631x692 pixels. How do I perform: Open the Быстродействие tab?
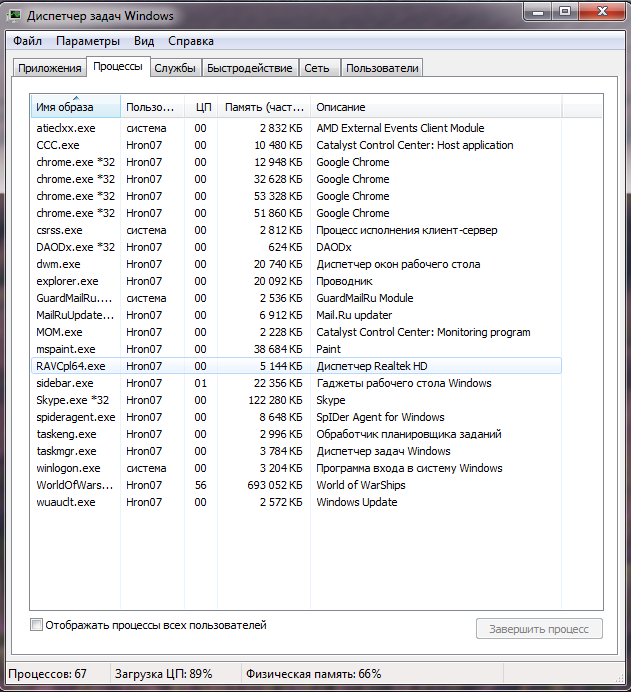click(x=250, y=68)
